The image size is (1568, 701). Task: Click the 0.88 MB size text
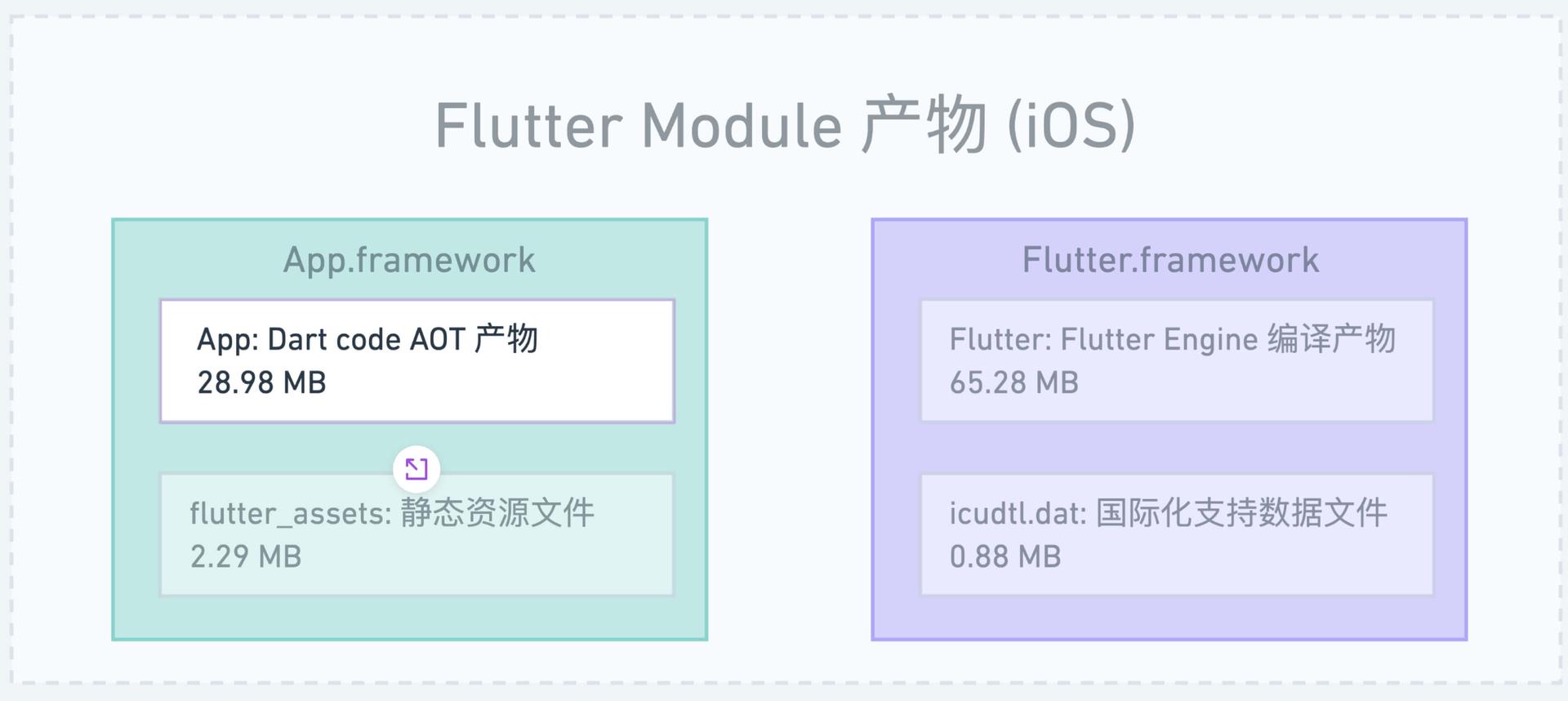(1005, 556)
